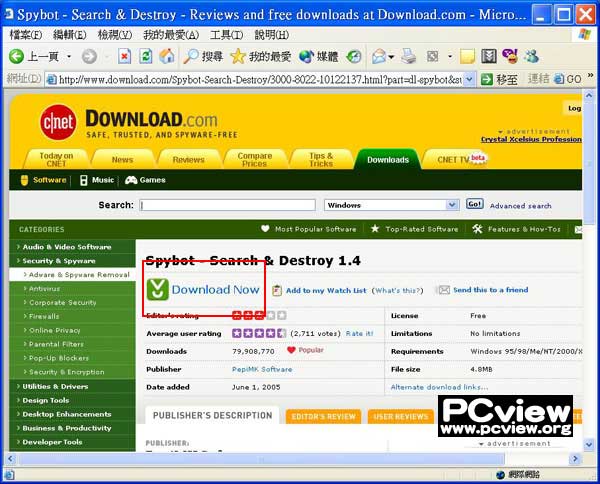This screenshot has height=484, width=600.
Task: Select Firewalls subcategory
Action: (x=44, y=316)
